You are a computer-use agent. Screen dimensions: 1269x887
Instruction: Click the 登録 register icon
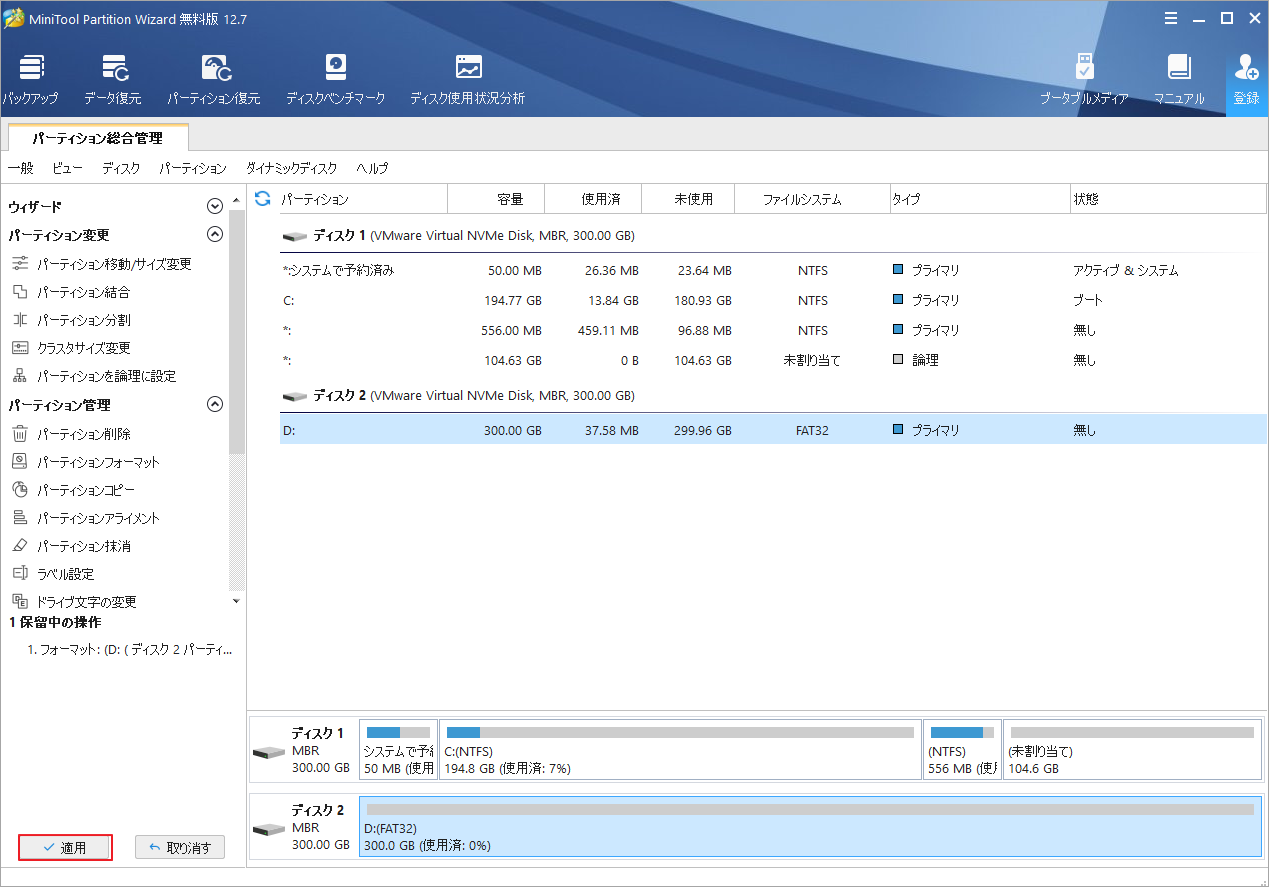1247,80
